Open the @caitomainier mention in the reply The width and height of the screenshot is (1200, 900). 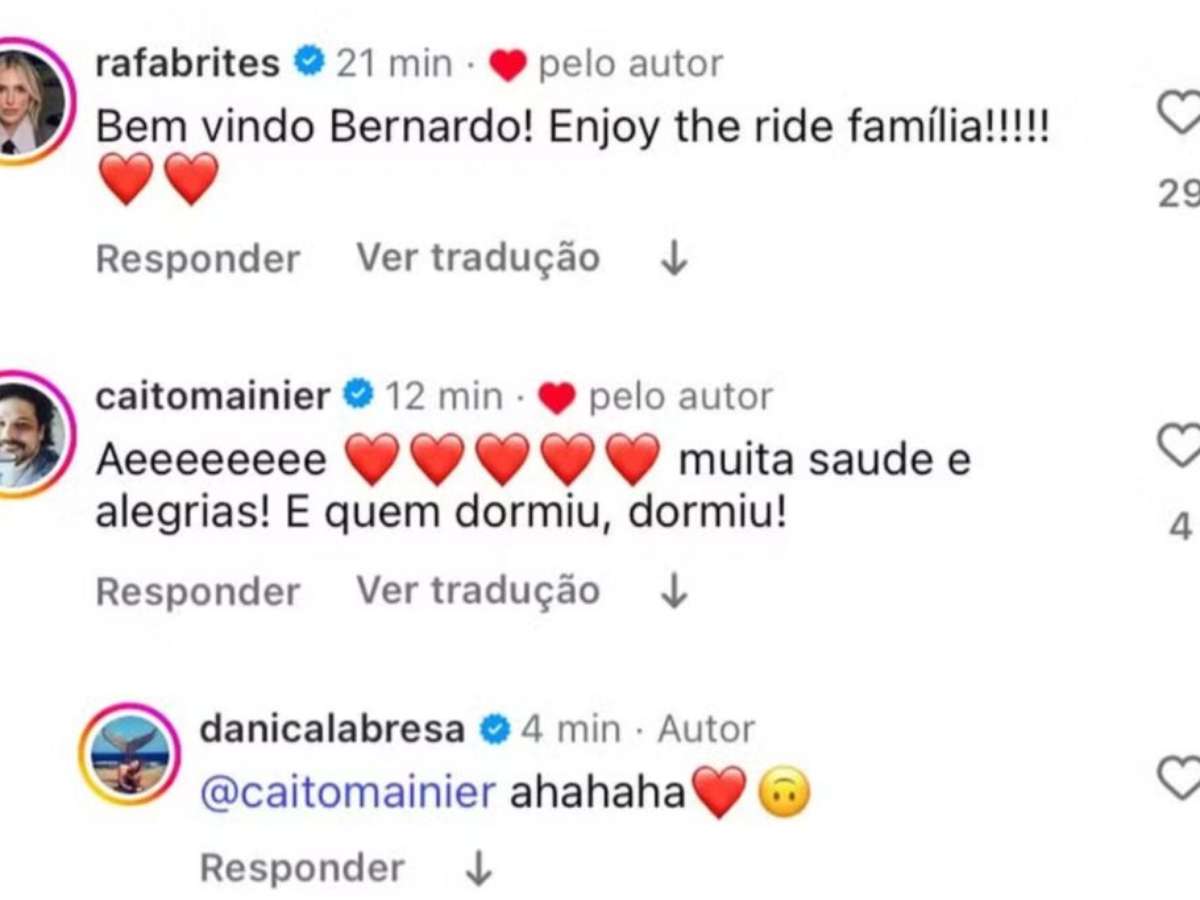(348, 793)
